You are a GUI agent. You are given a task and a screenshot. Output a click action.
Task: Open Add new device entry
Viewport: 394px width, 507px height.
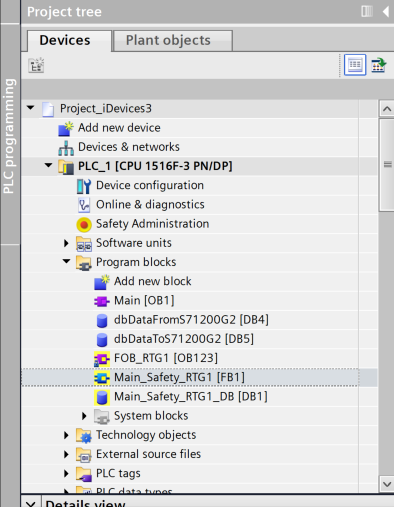click(x=119, y=128)
